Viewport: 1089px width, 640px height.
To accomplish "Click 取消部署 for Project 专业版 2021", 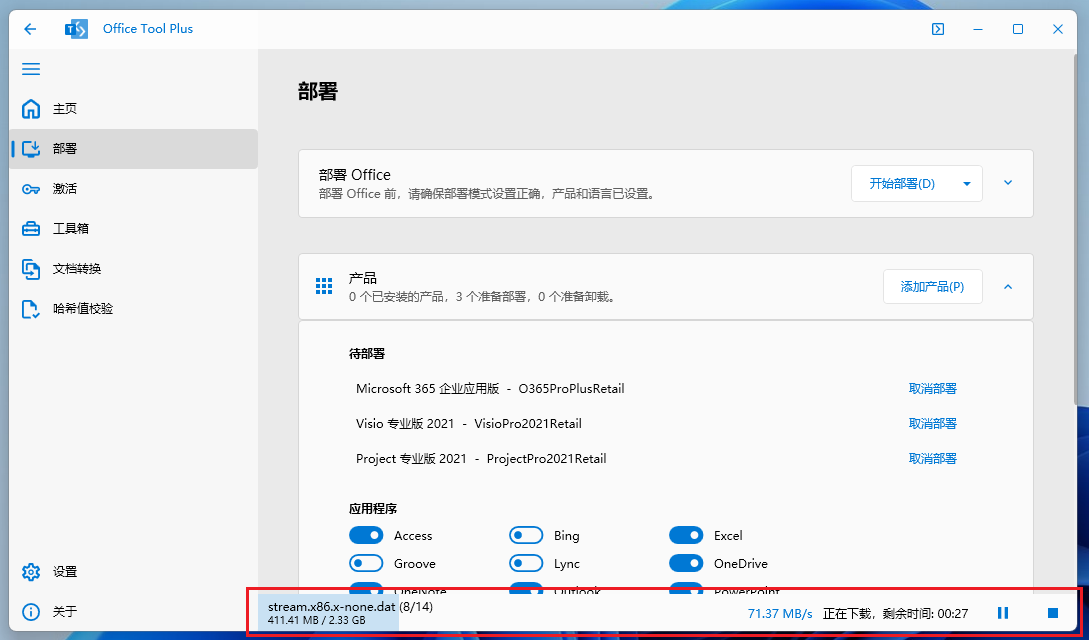I will point(933,459).
